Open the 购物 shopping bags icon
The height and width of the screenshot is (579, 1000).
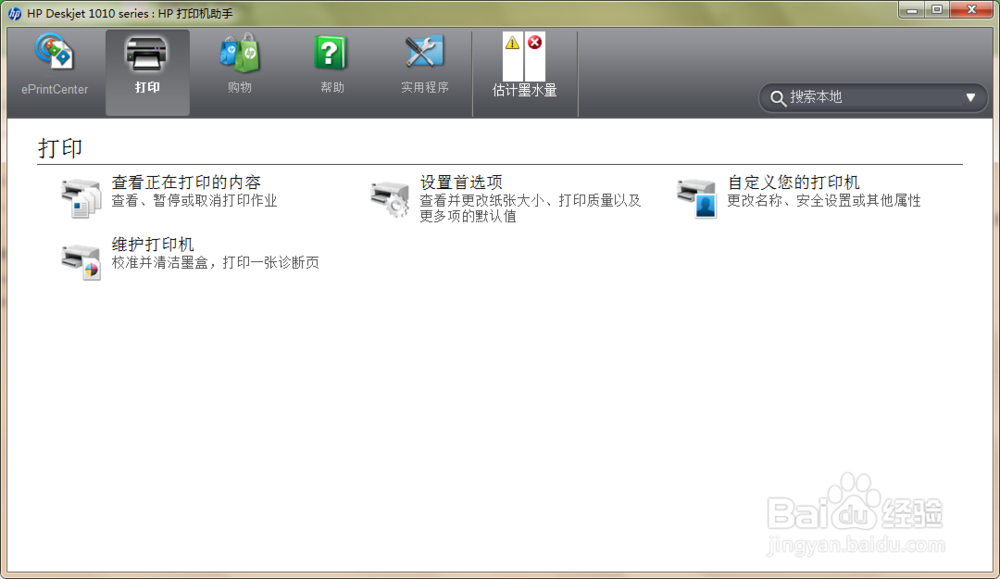click(239, 52)
